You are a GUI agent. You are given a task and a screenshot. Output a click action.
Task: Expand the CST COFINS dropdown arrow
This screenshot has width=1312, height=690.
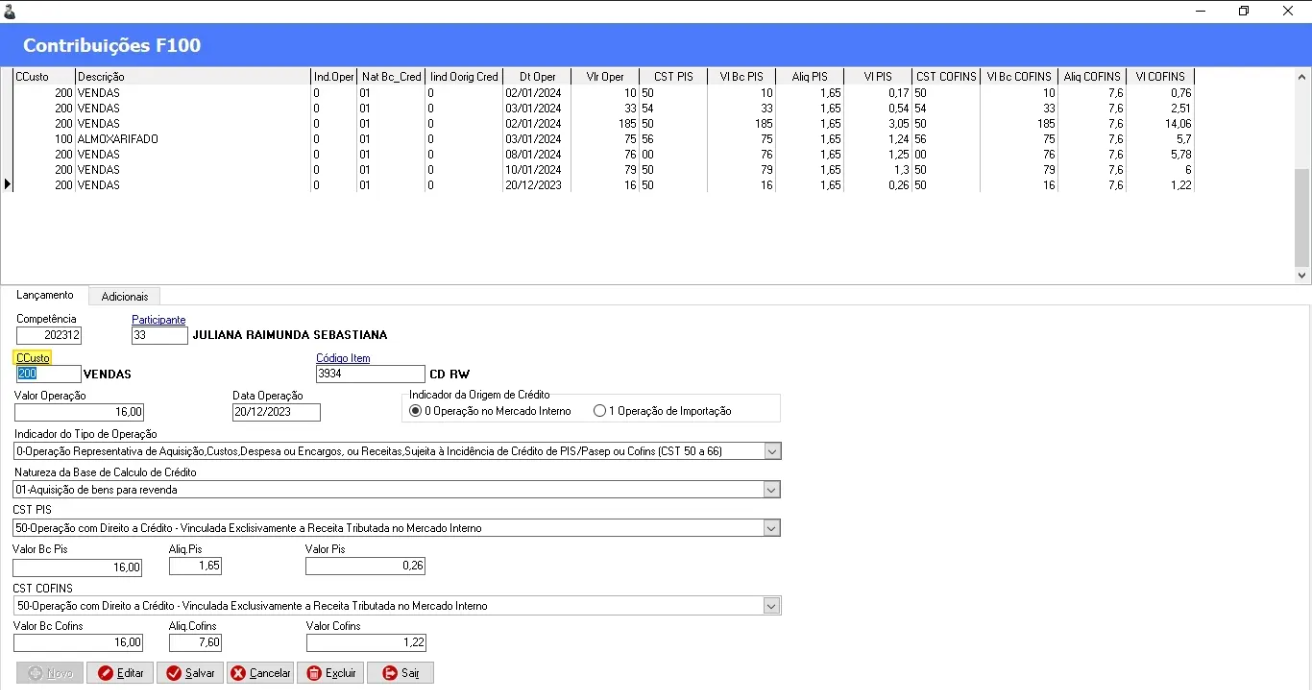(771, 606)
